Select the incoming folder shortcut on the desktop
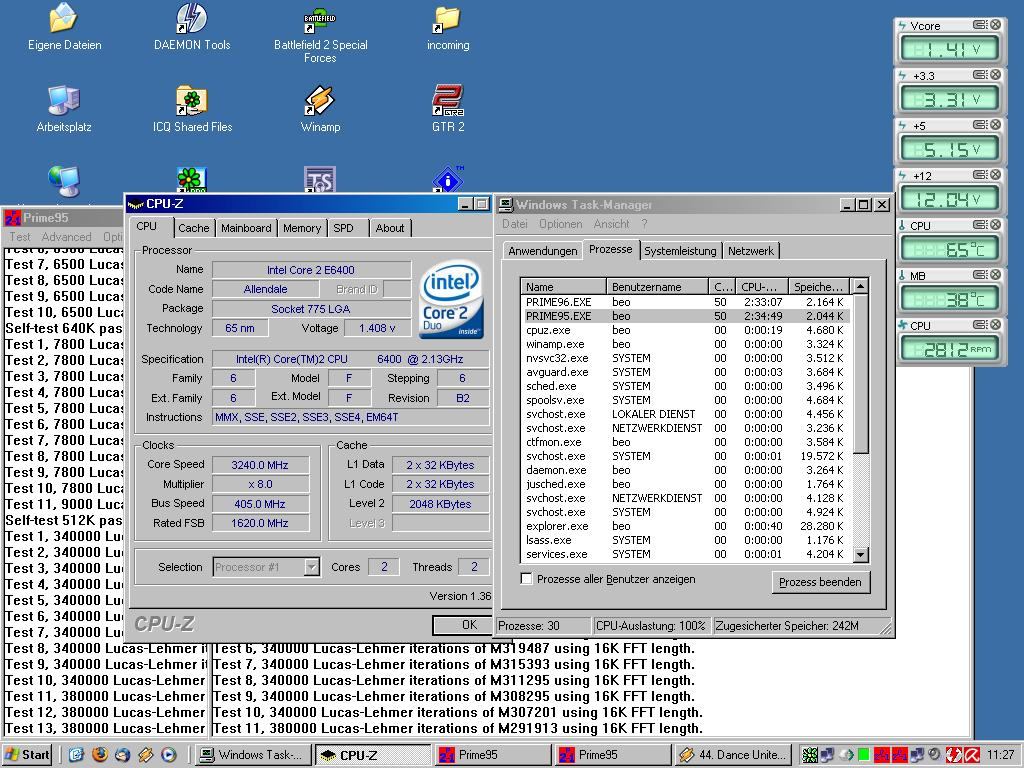Image resolution: width=1024 pixels, height=768 pixels. click(x=448, y=28)
